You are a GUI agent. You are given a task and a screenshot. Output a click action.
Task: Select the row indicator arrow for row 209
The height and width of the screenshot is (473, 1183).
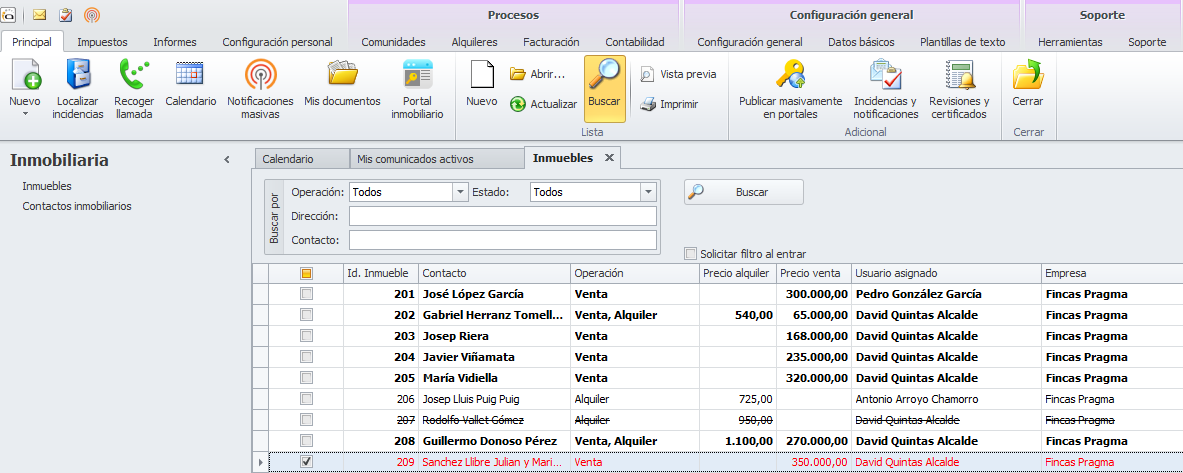(261, 462)
